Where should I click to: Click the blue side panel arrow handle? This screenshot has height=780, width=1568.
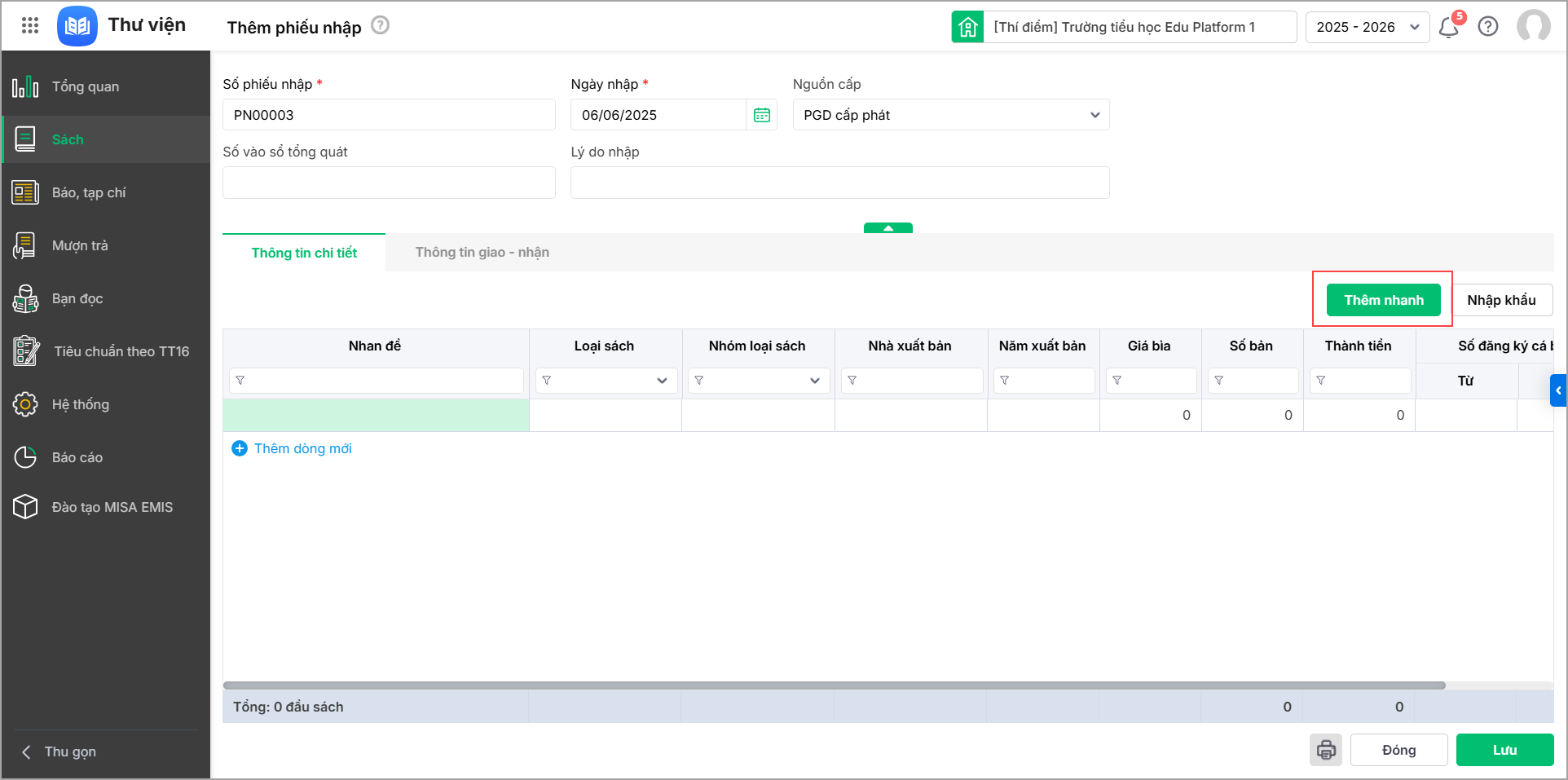coord(1557,390)
